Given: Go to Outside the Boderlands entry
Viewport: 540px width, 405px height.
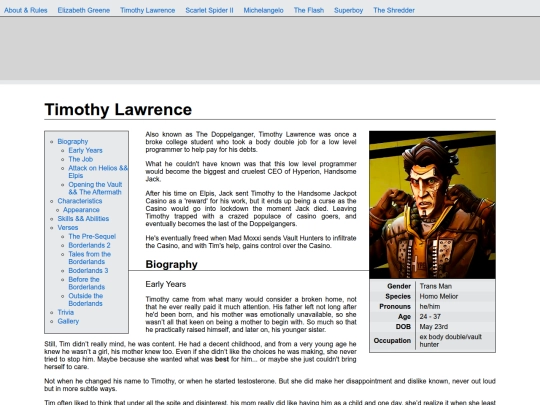Looking at the screenshot, I should (x=85, y=300).
